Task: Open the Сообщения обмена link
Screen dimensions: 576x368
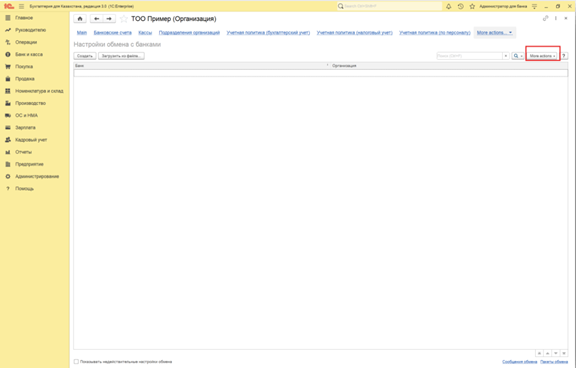Action: (x=520, y=362)
